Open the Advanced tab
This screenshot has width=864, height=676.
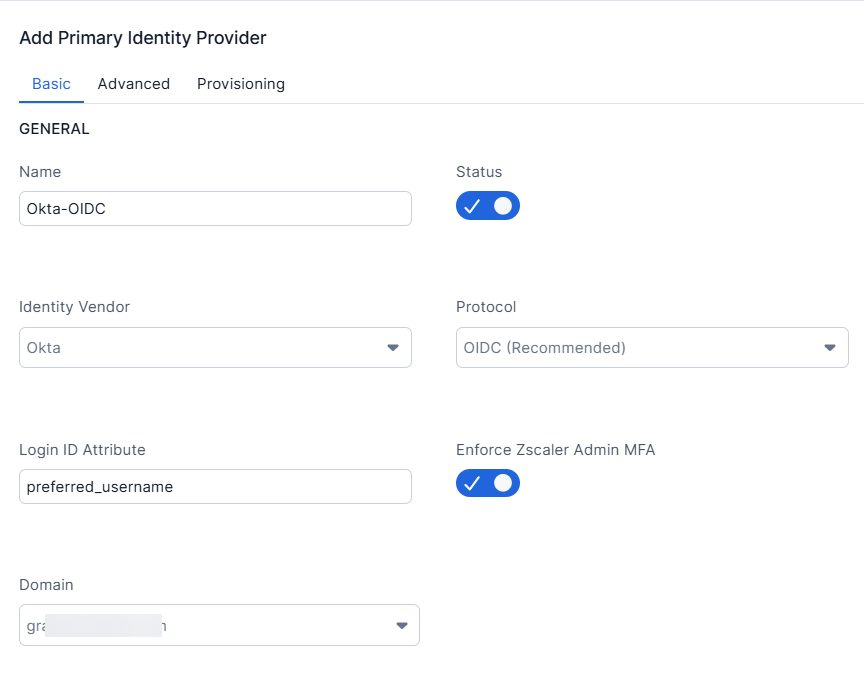[x=134, y=84]
